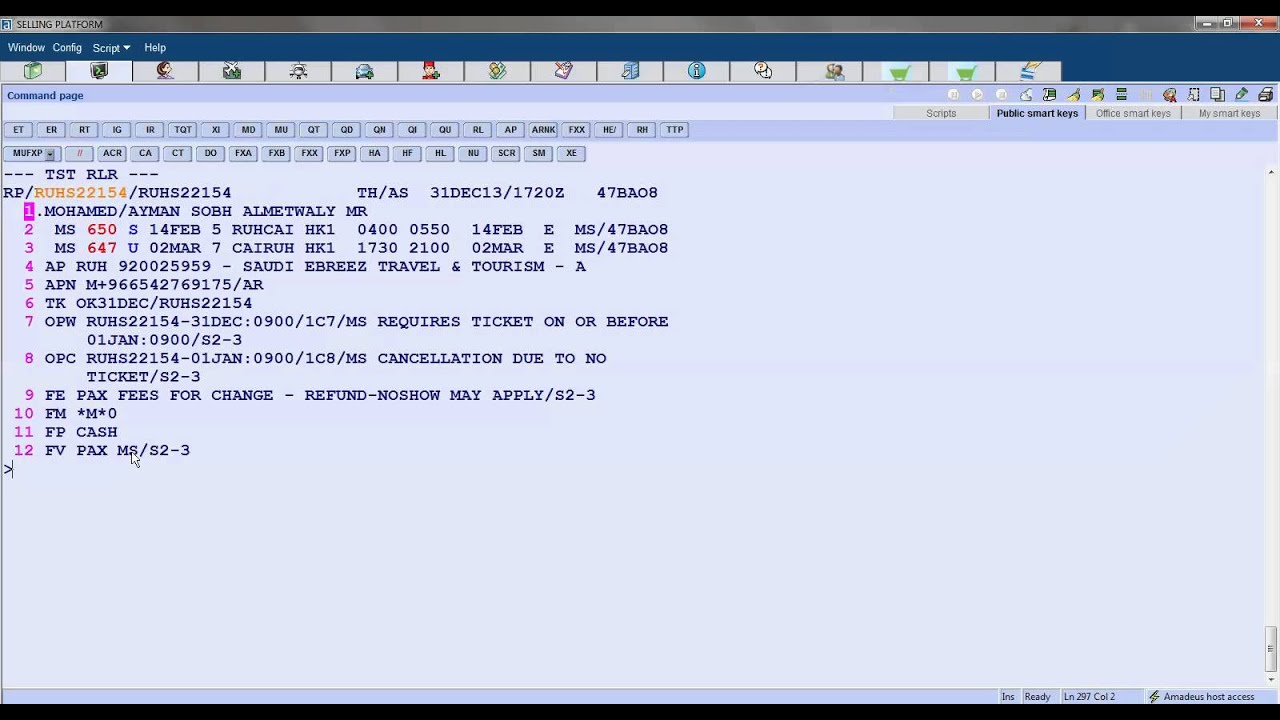
Task: Open the question mark help icon
Action: point(763,71)
